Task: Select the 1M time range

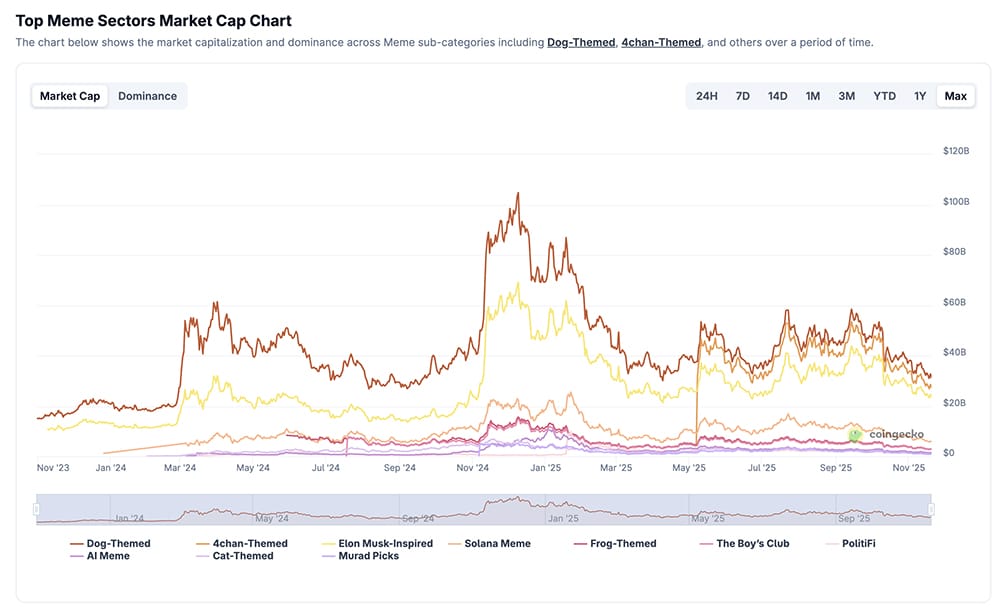Action: pyautogui.click(x=811, y=96)
